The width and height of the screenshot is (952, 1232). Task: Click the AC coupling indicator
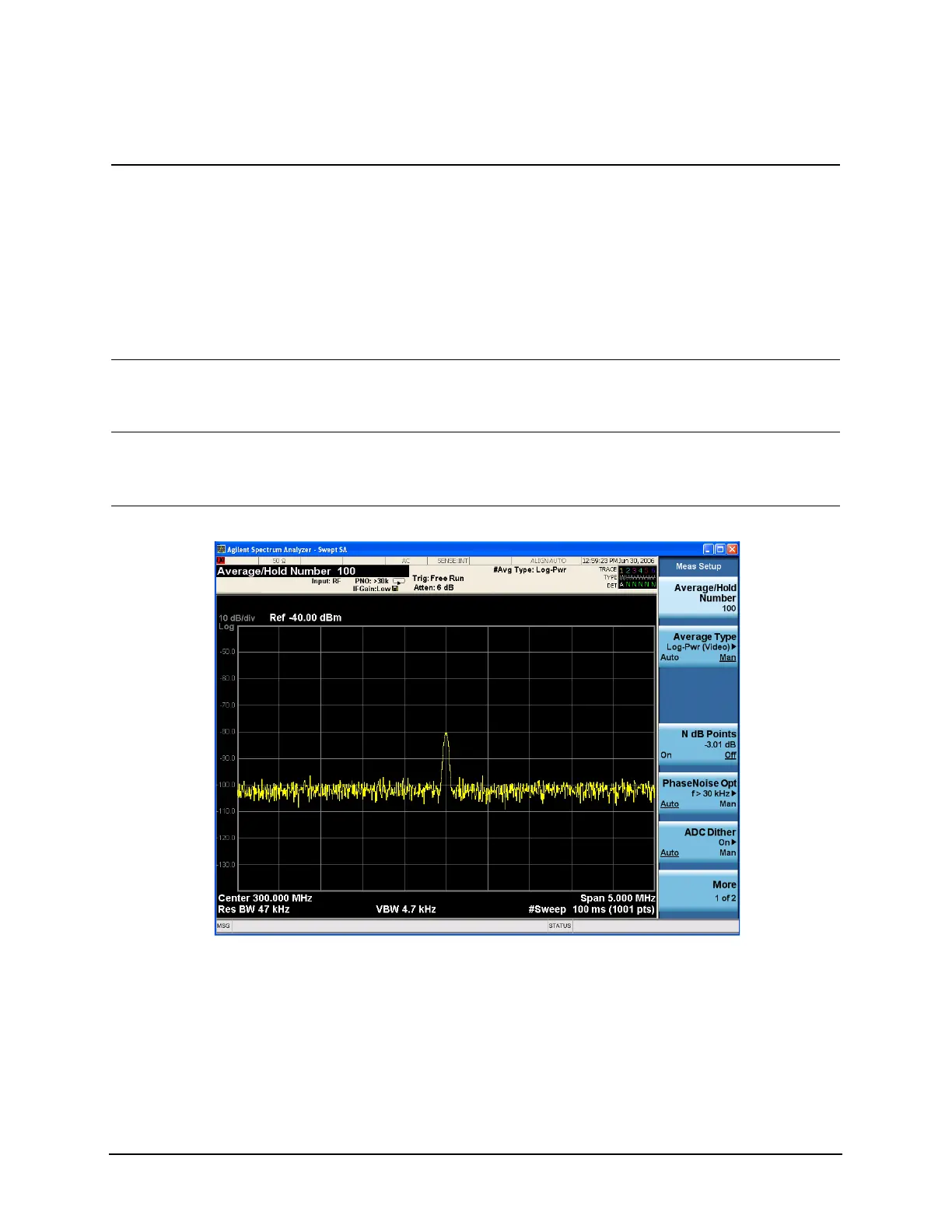click(x=405, y=561)
